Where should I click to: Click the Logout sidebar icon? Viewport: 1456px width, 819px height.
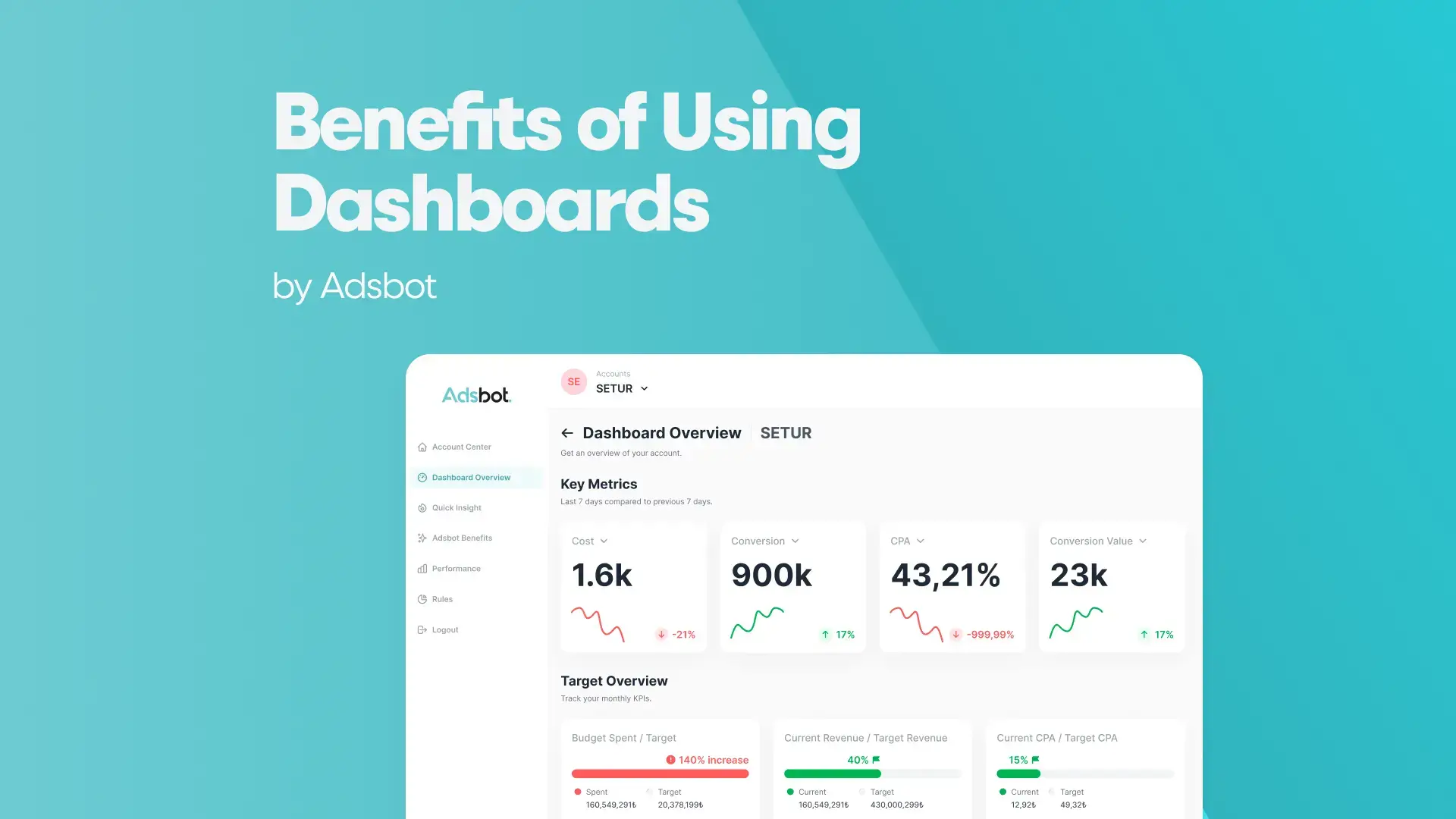pos(422,629)
